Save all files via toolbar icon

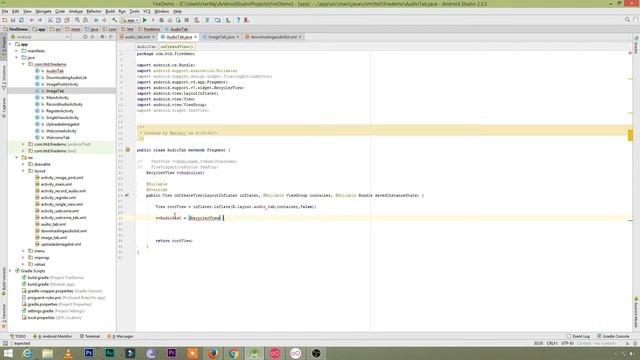coord(13,20)
